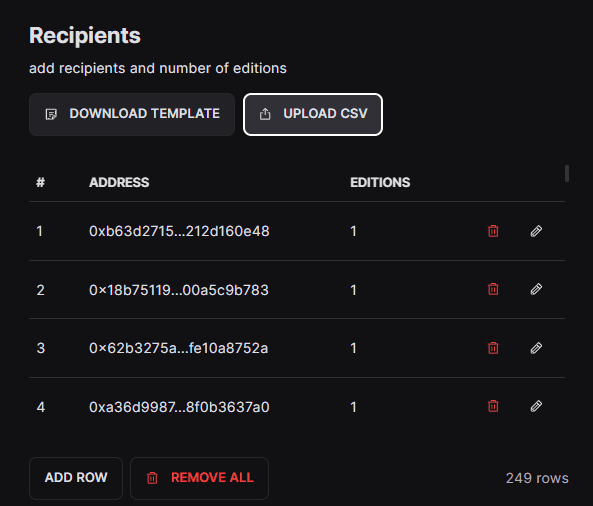The width and height of the screenshot is (593, 506).
Task: Click the Download Template button
Action: pos(132,114)
